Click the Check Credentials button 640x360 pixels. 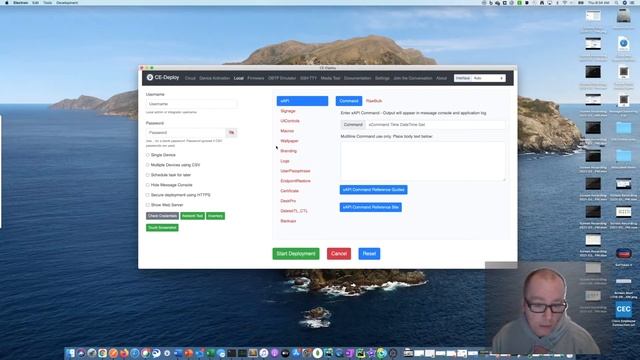point(162,216)
